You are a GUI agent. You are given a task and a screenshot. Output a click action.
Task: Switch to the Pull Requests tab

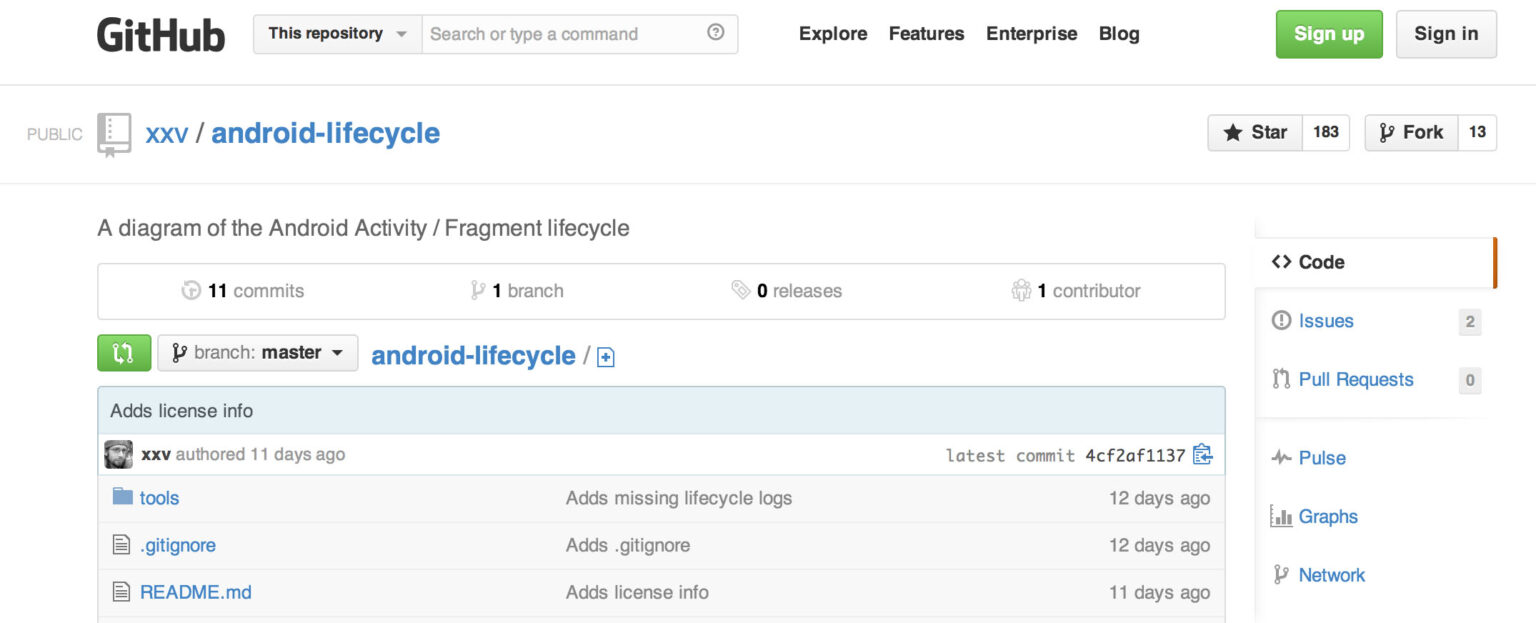[x=1355, y=380]
